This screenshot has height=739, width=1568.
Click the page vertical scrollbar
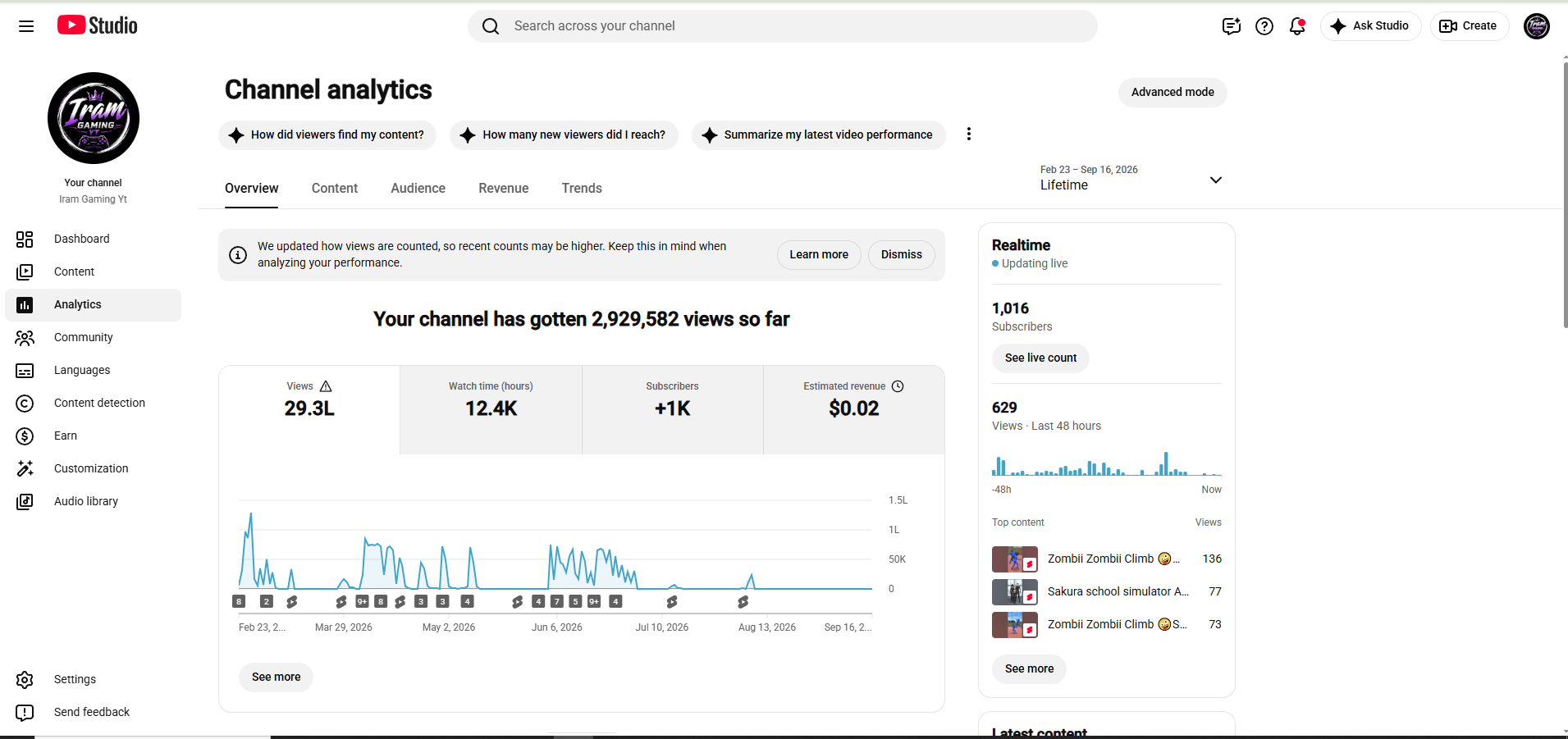pyautogui.click(x=1565, y=194)
